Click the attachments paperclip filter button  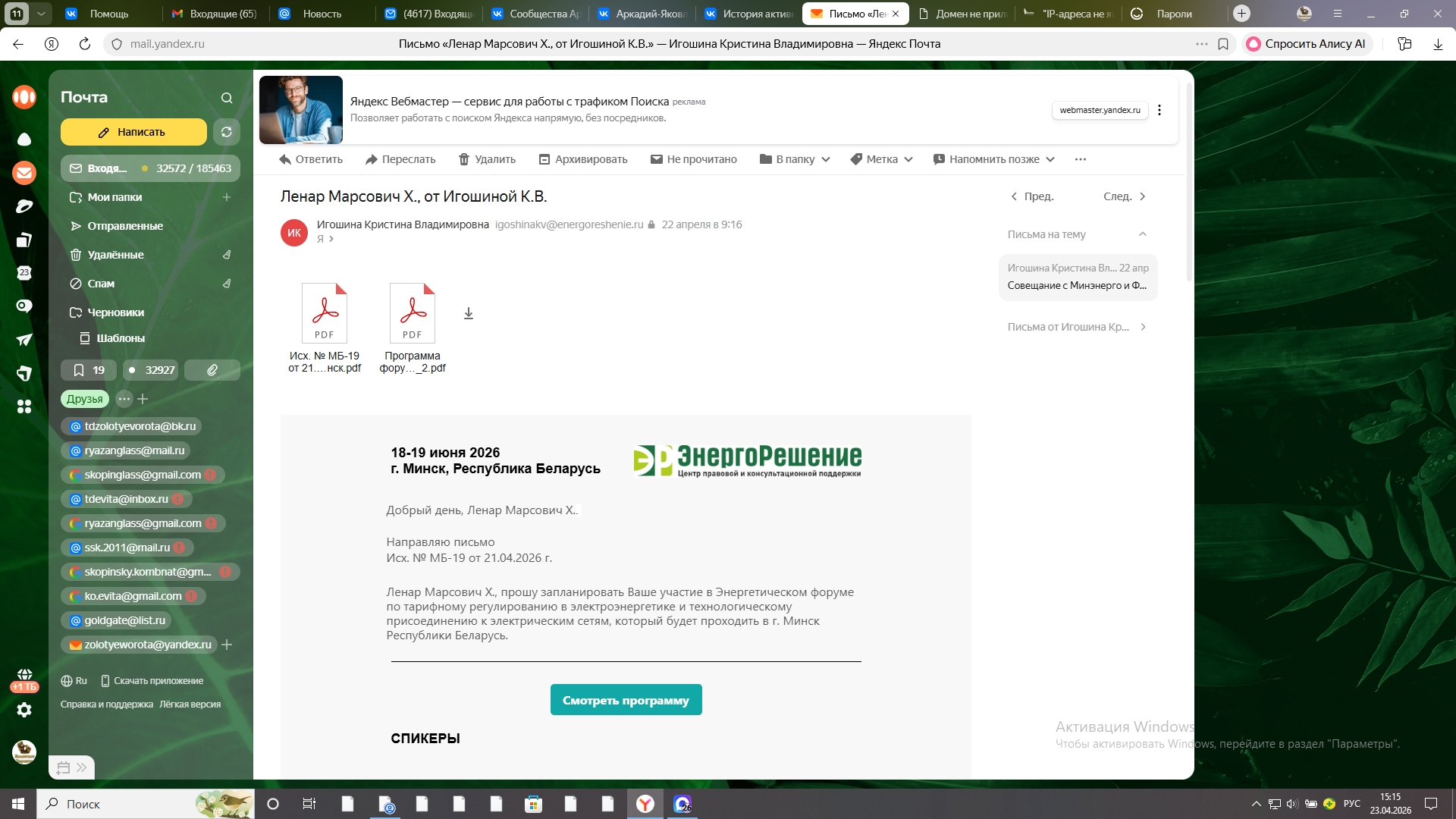[x=212, y=370]
